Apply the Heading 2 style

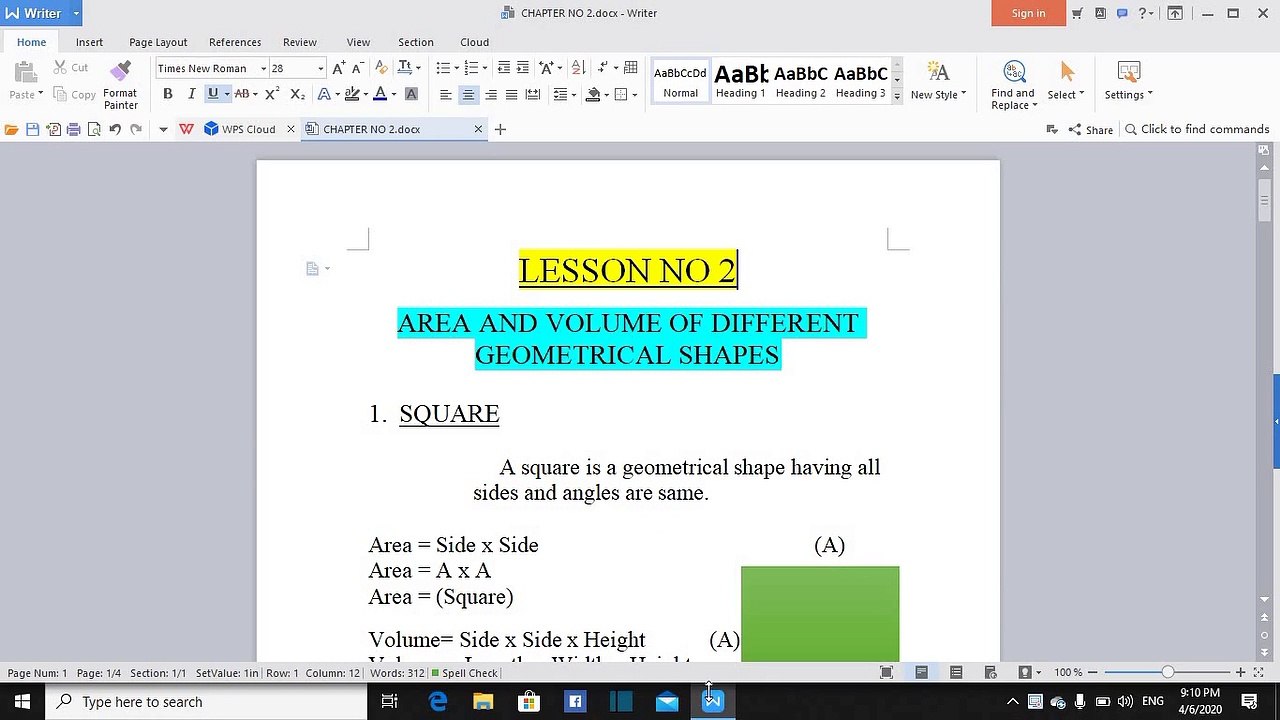pyautogui.click(x=801, y=81)
